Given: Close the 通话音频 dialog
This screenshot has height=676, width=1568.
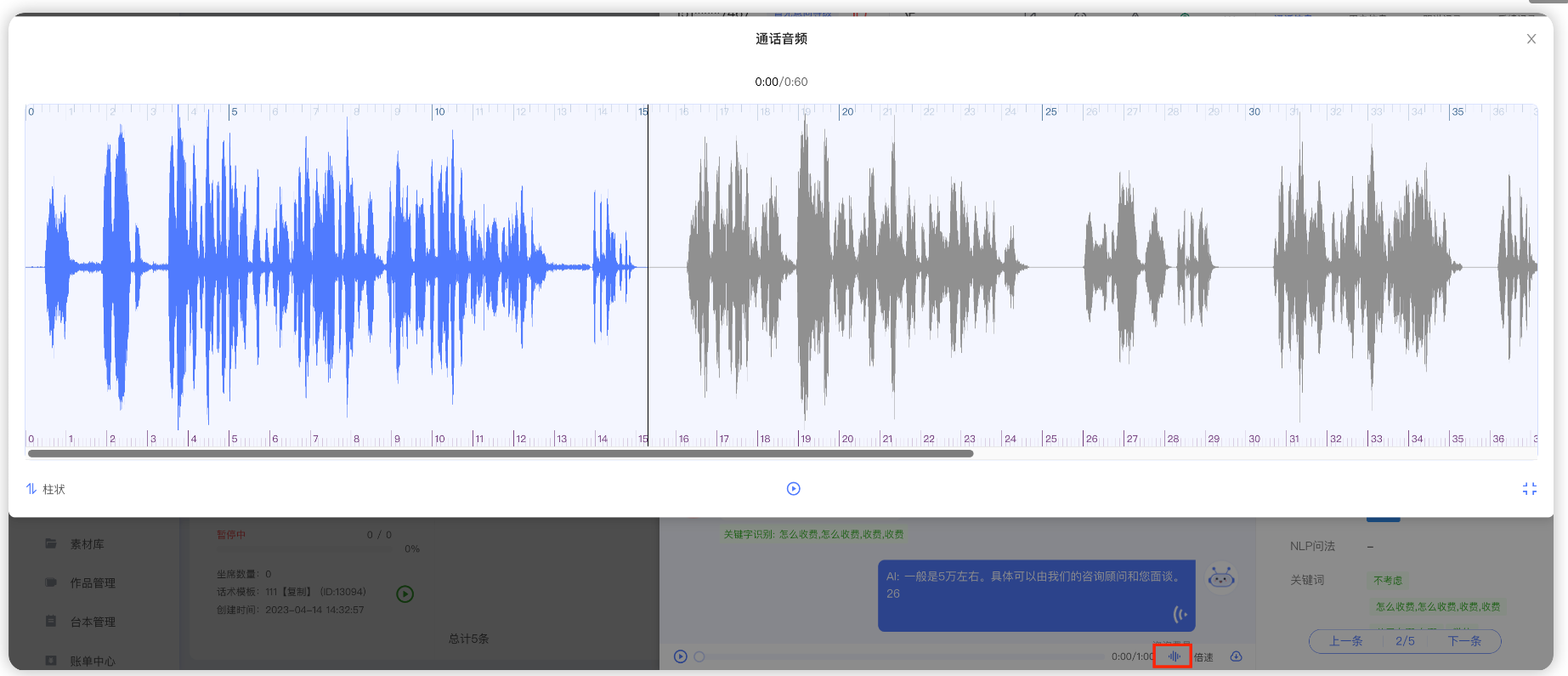Looking at the screenshot, I should 1531,39.
